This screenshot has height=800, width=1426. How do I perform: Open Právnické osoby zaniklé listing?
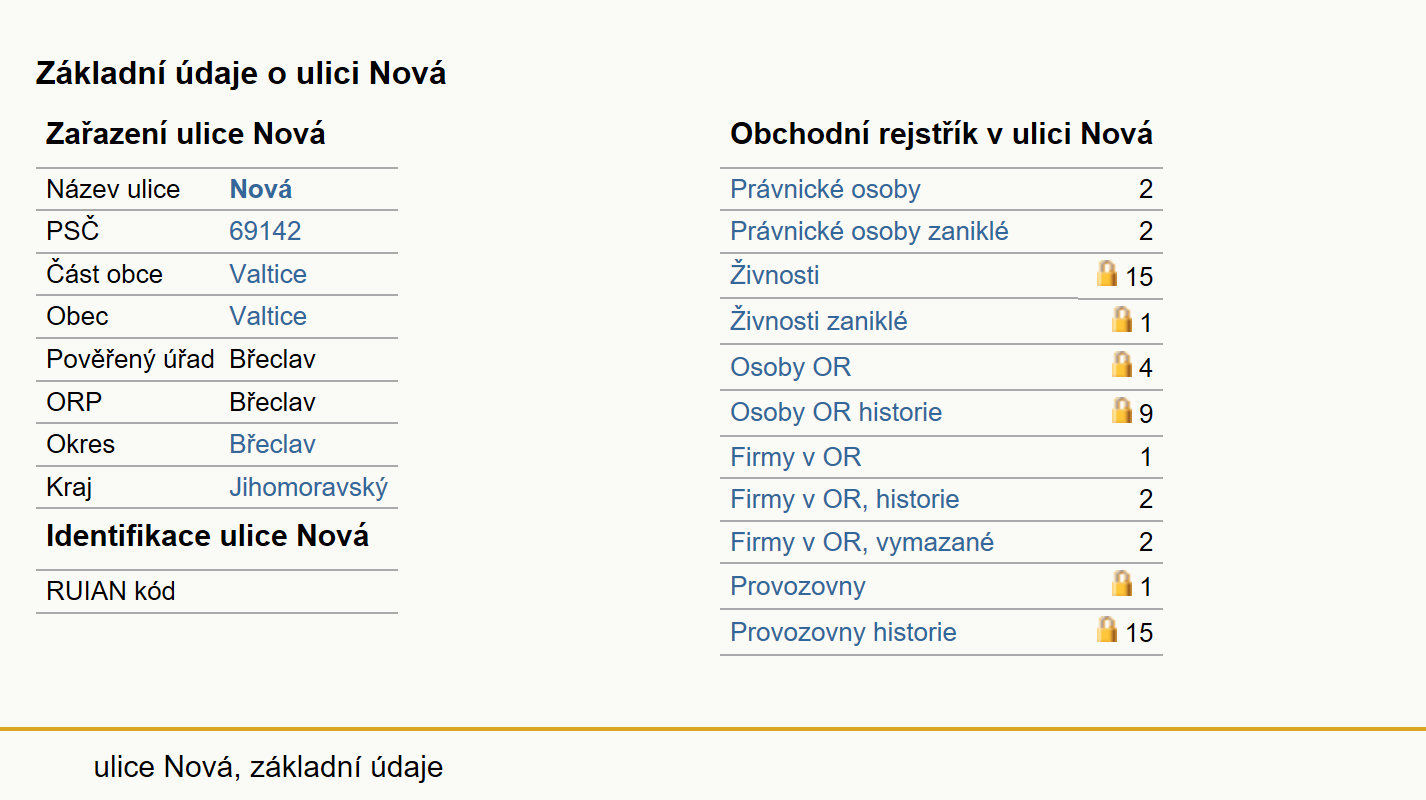(x=869, y=232)
